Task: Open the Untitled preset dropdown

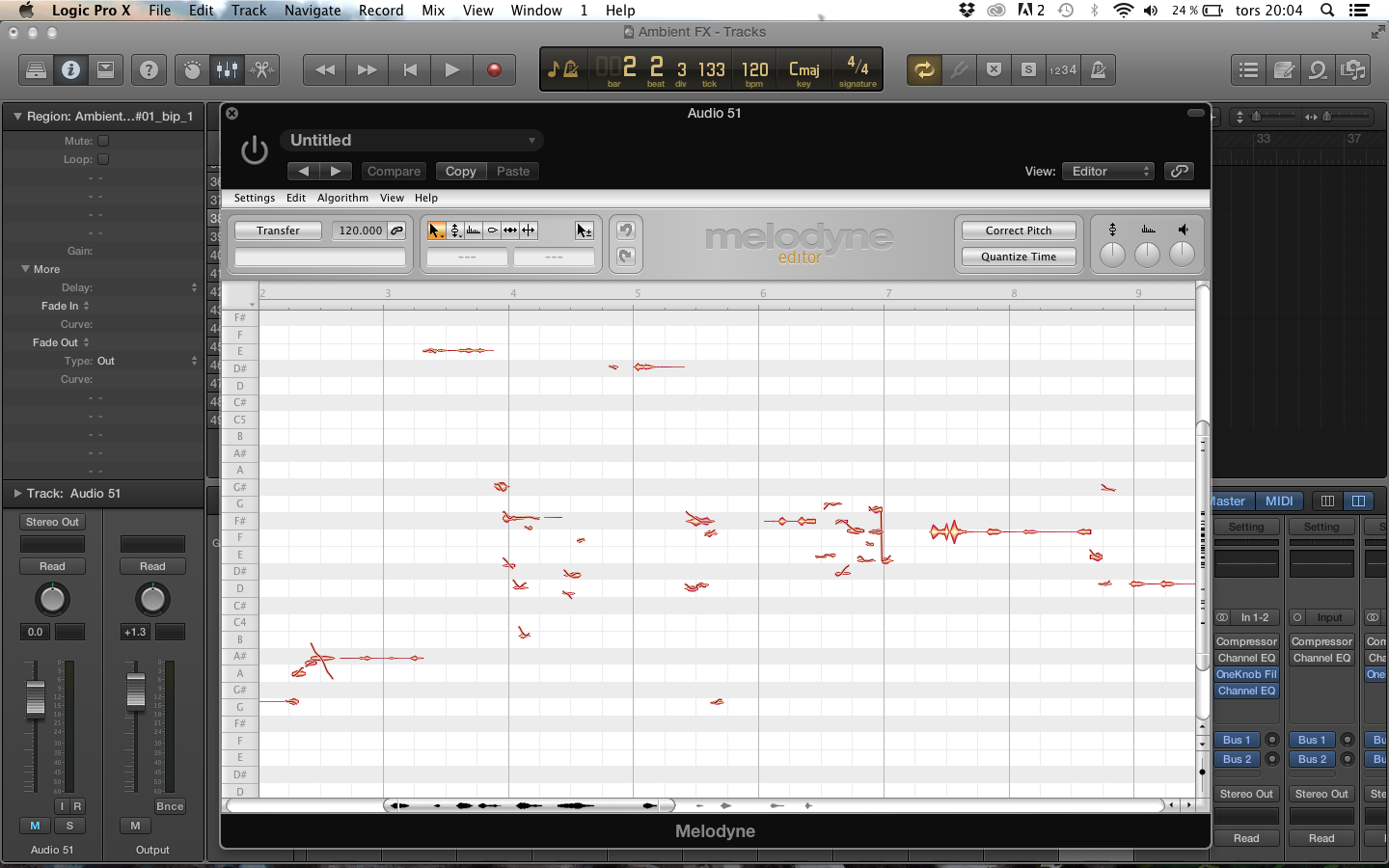Action: [412, 141]
